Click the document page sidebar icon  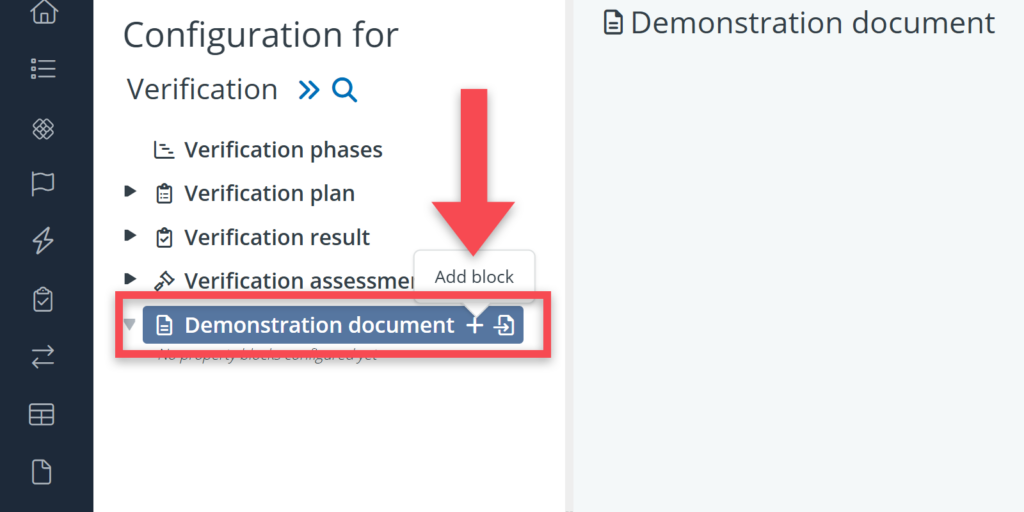43,472
